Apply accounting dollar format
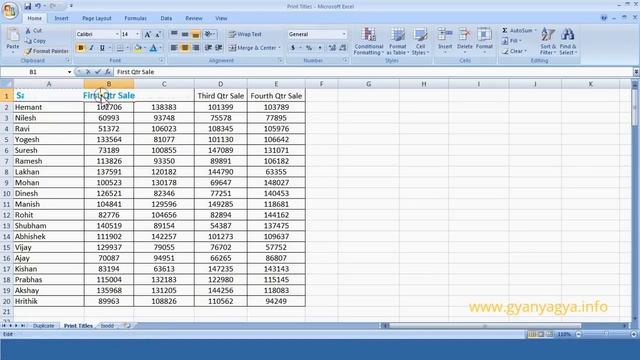This screenshot has width=640, height=360. (293, 48)
